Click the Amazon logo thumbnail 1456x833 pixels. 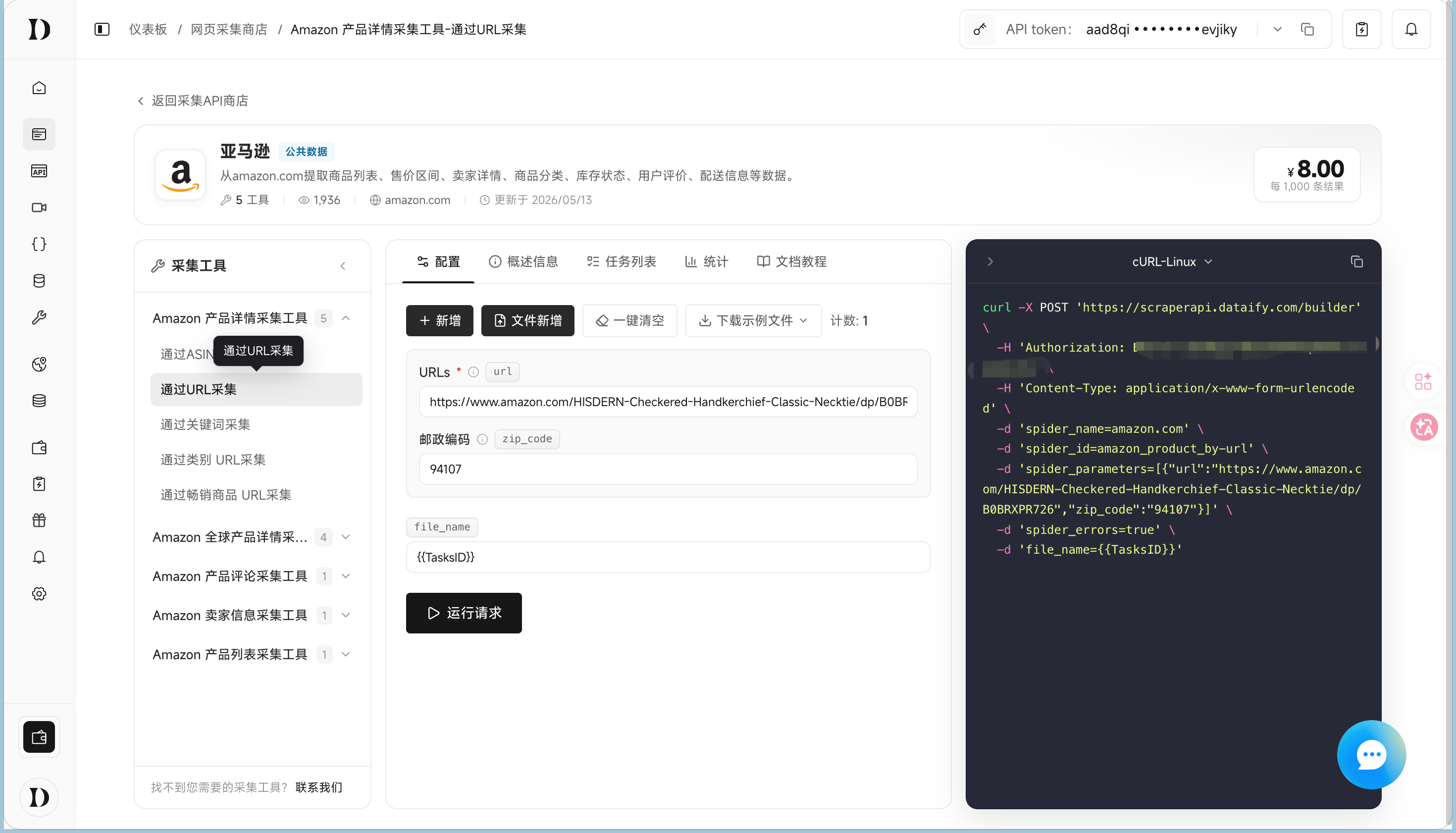(x=180, y=175)
